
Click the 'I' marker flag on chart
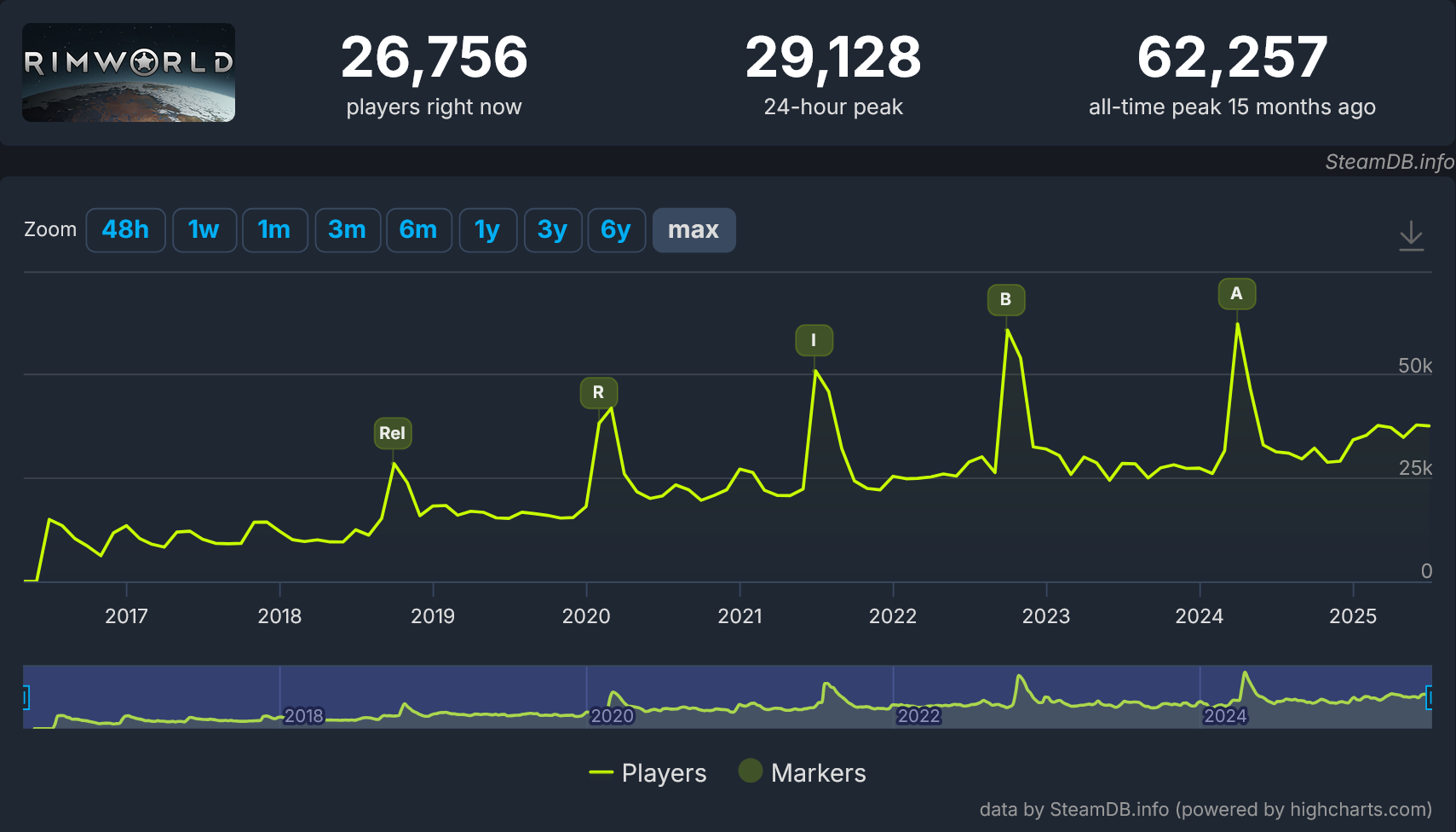click(814, 340)
